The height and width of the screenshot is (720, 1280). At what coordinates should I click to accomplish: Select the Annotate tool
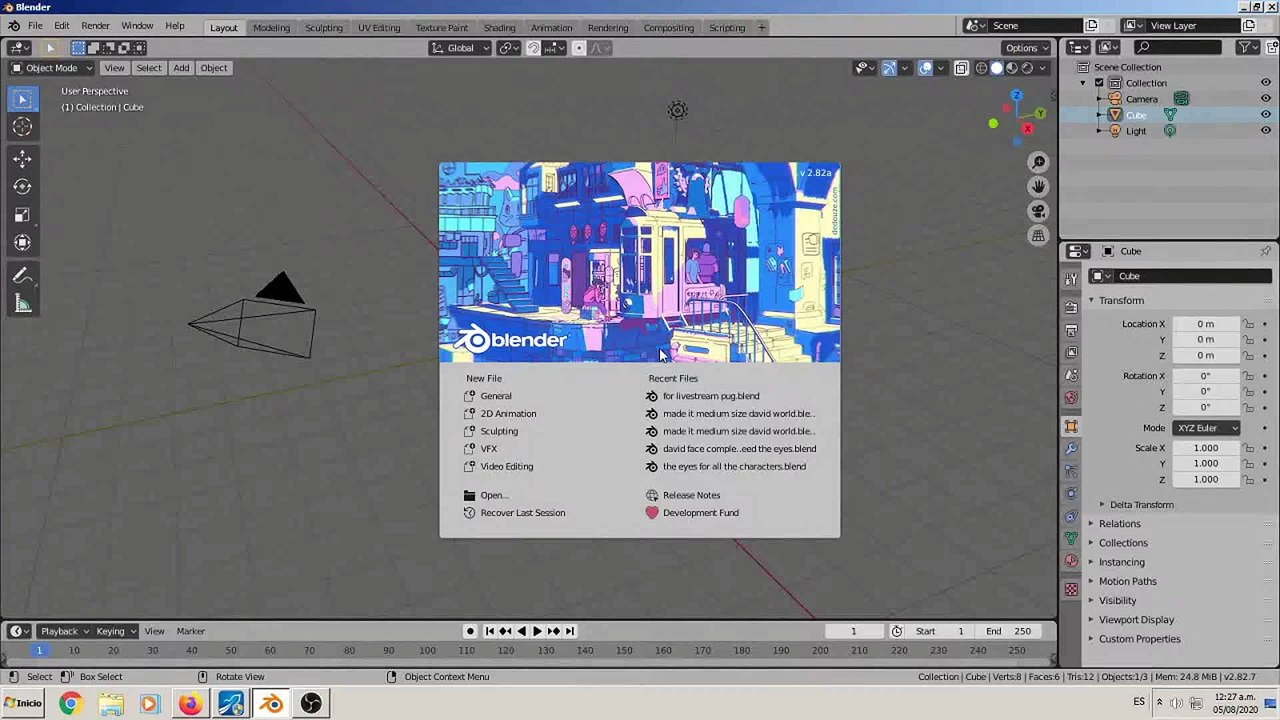22,276
